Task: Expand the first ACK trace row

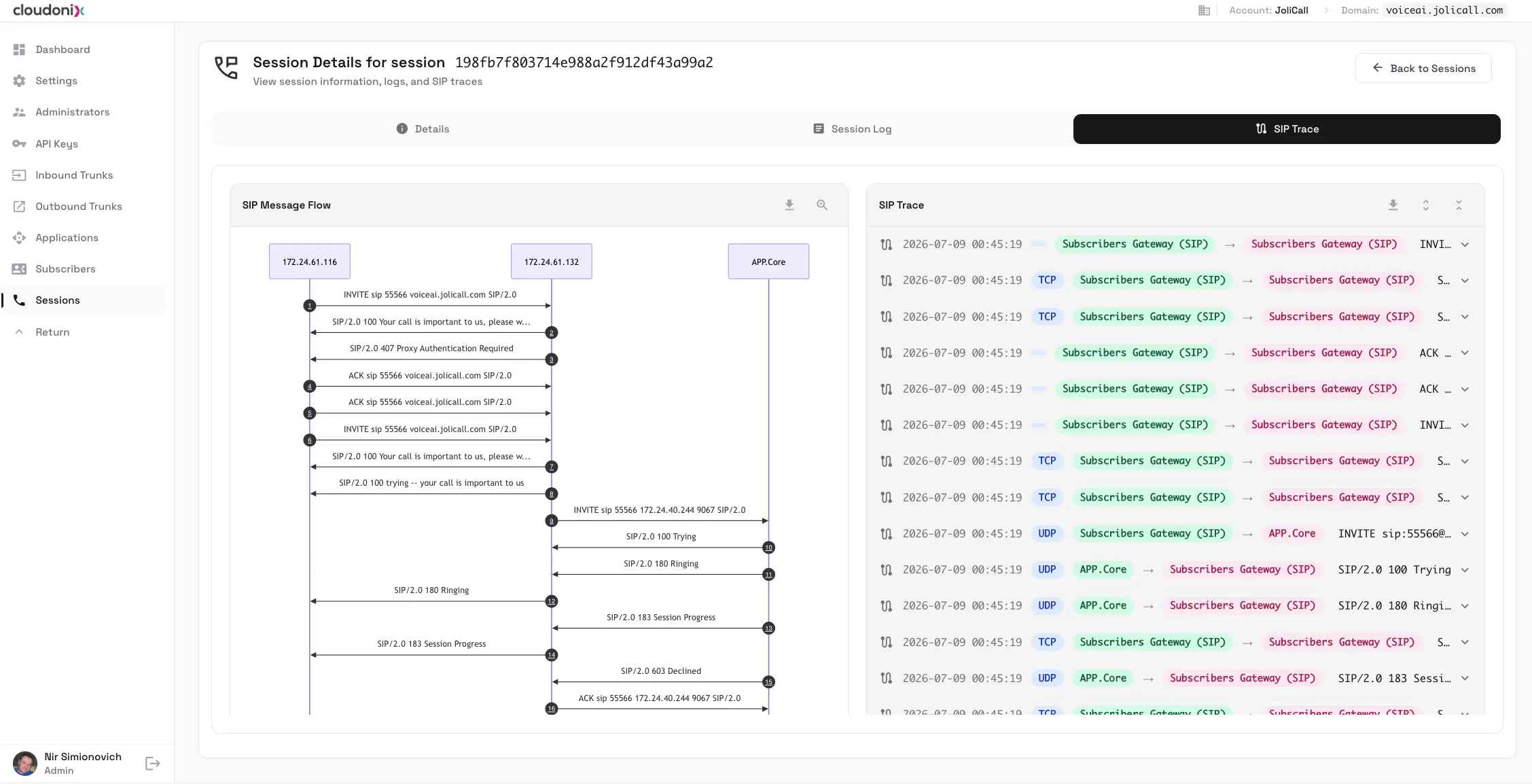Action: (1465, 353)
